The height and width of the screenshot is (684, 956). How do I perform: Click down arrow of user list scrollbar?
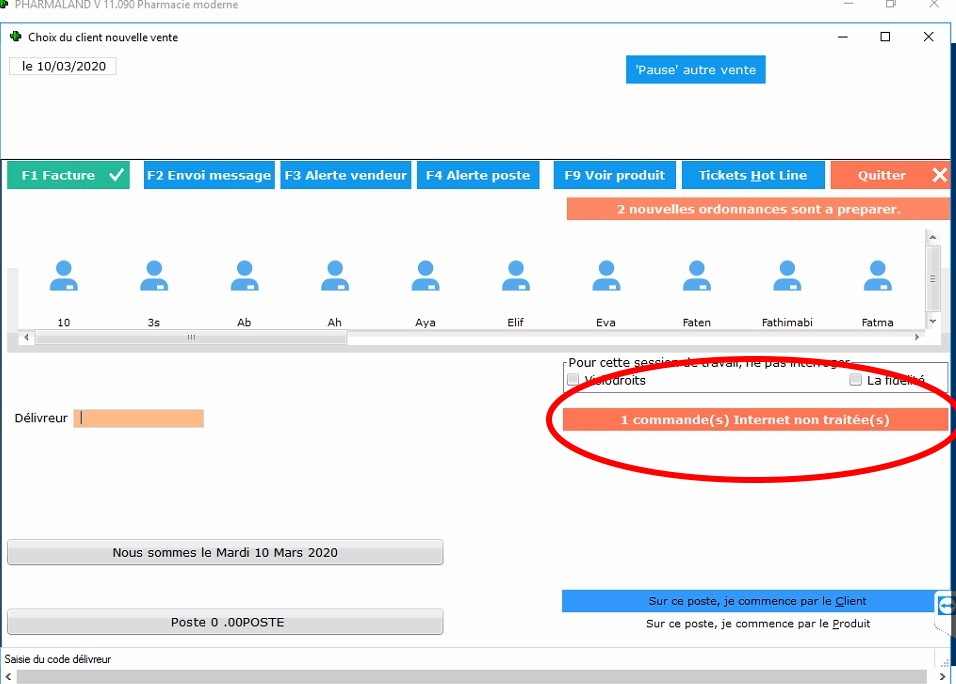932,322
